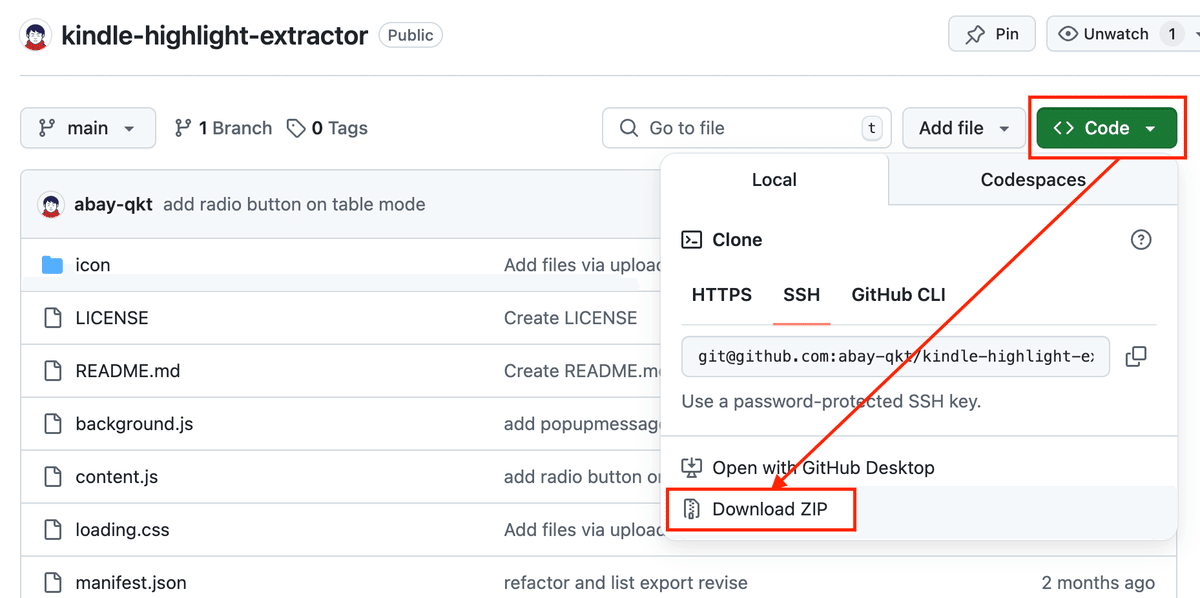
Task: Select the GitHub CLI clone tab
Action: (x=898, y=295)
